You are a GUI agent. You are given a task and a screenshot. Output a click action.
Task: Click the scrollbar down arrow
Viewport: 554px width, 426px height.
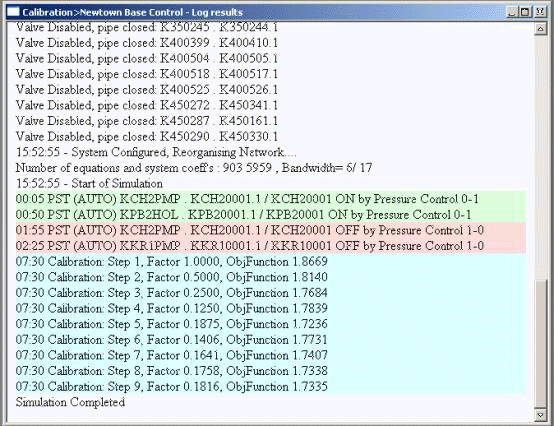(x=540, y=415)
